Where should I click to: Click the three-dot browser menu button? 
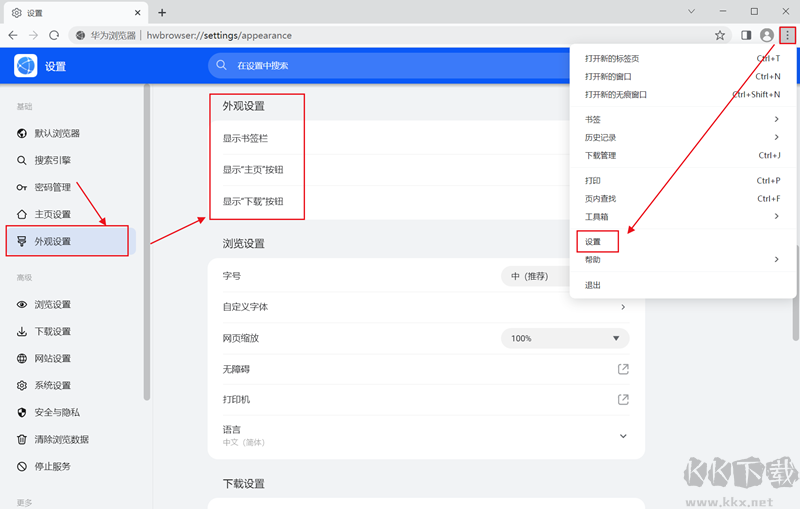[x=787, y=35]
